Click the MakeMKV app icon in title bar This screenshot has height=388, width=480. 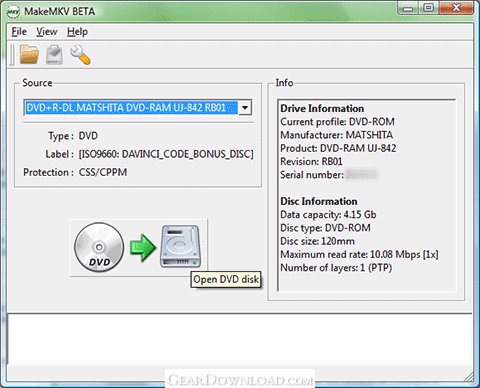(x=13, y=12)
